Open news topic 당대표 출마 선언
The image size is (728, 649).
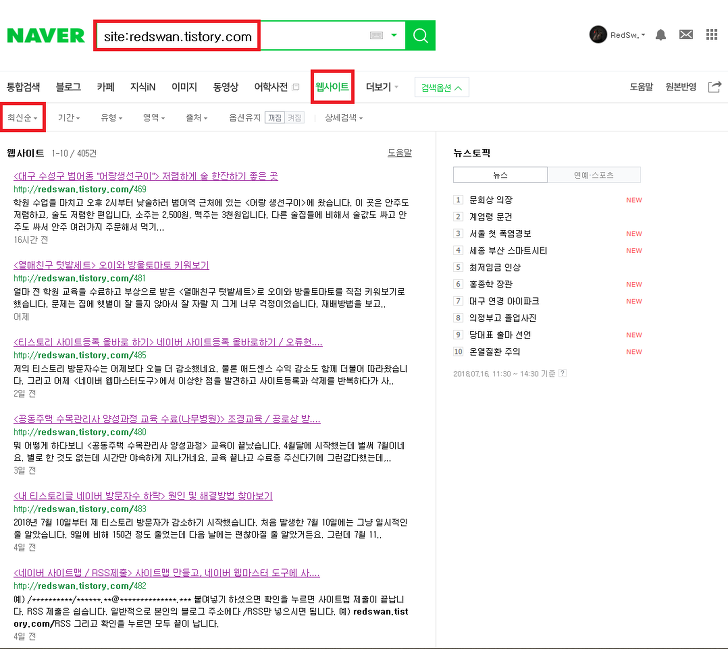(x=500, y=335)
